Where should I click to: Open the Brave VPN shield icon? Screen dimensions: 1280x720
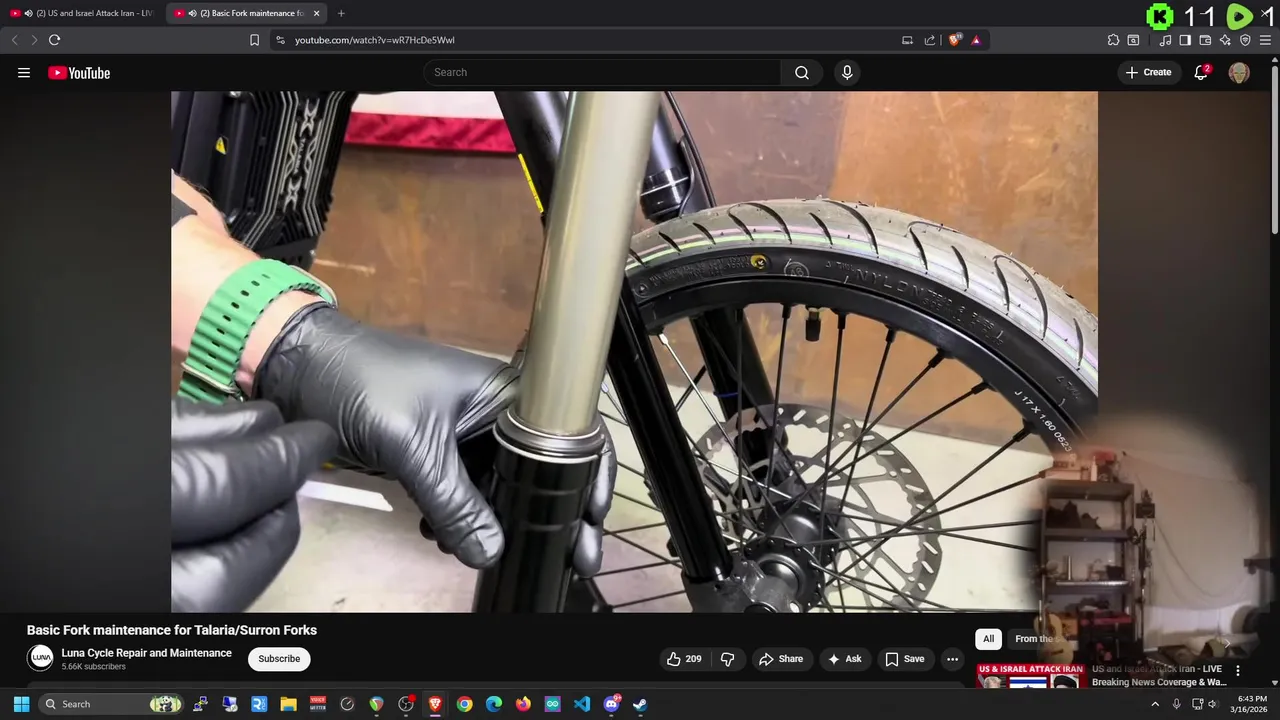tap(1245, 40)
